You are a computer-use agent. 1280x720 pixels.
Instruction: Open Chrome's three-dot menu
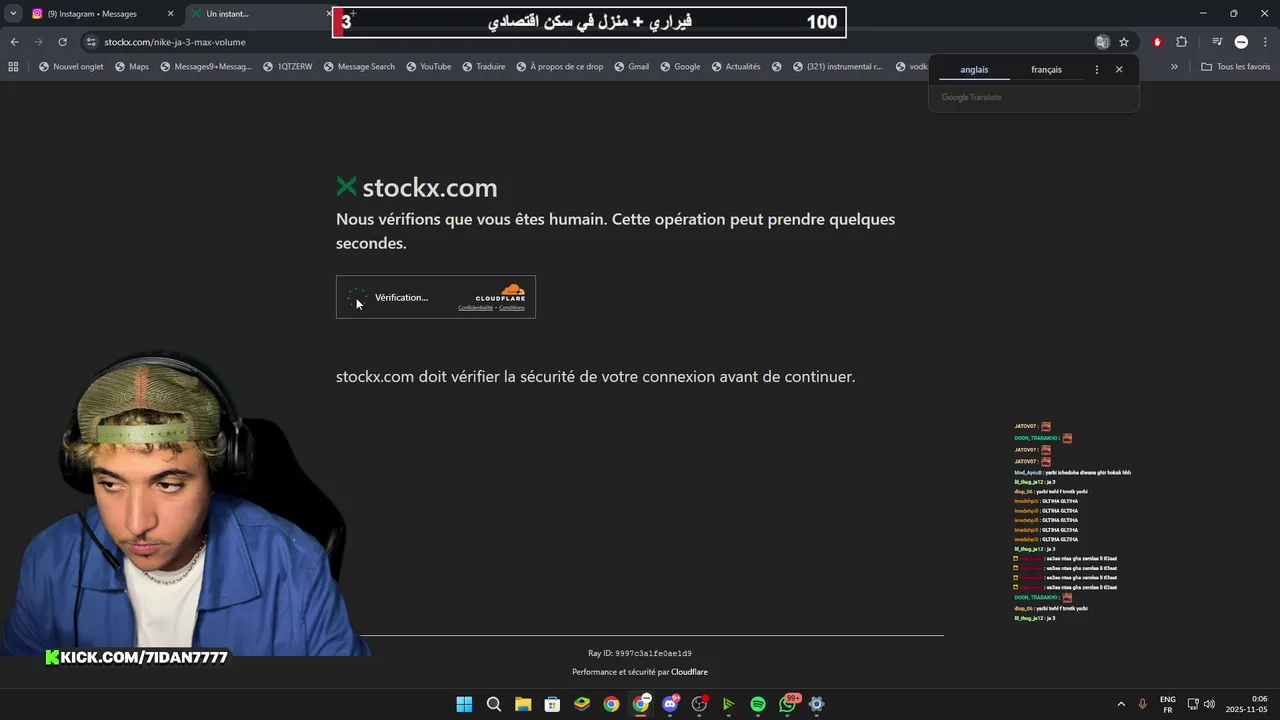click(1265, 42)
